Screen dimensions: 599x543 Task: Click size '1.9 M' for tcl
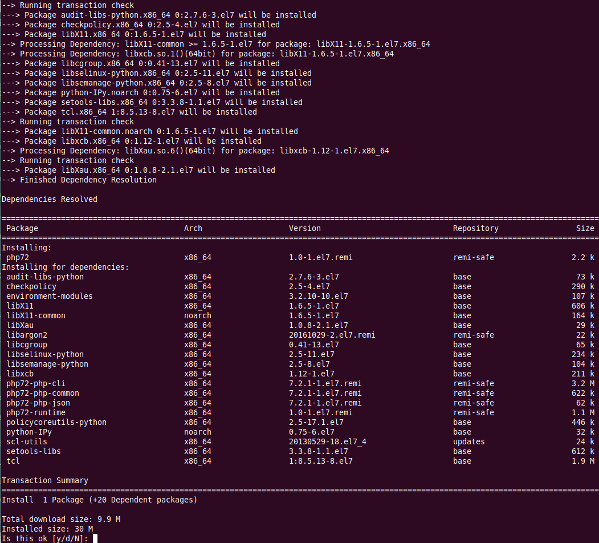pyautogui.click(x=583, y=461)
